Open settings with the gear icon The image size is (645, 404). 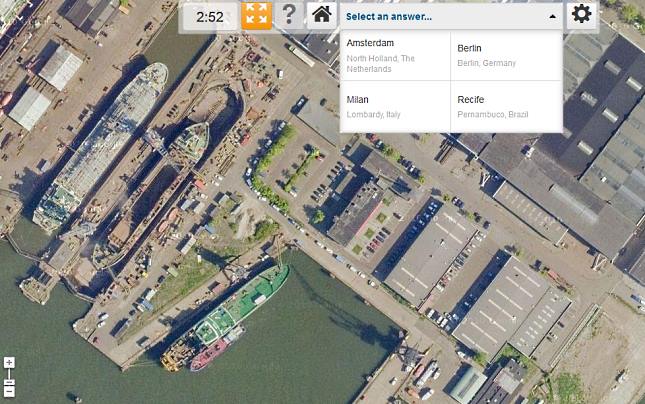pos(581,16)
